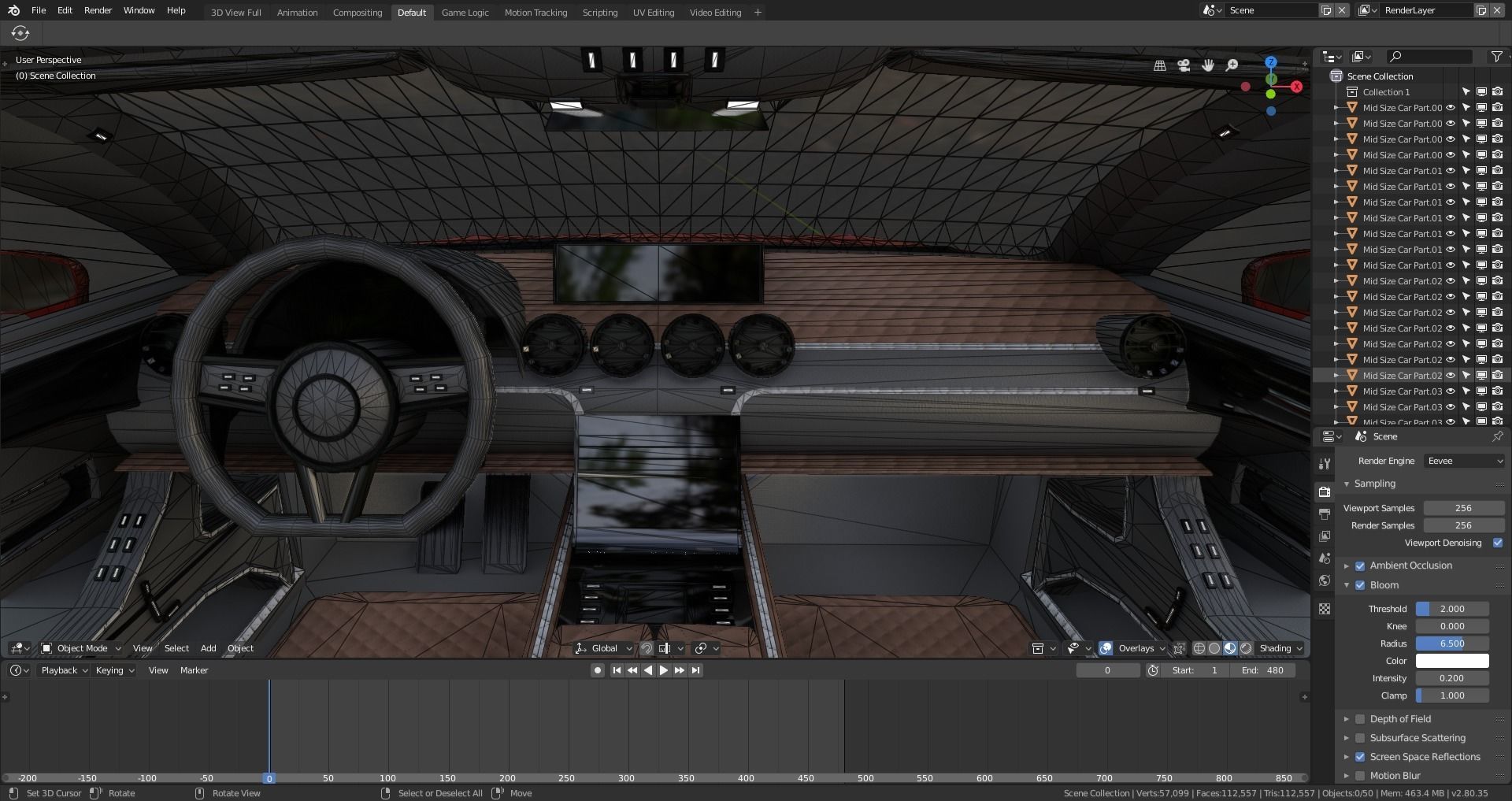Open the Render menu
This screenshot has width=1512, height=801.
(98, 10)
